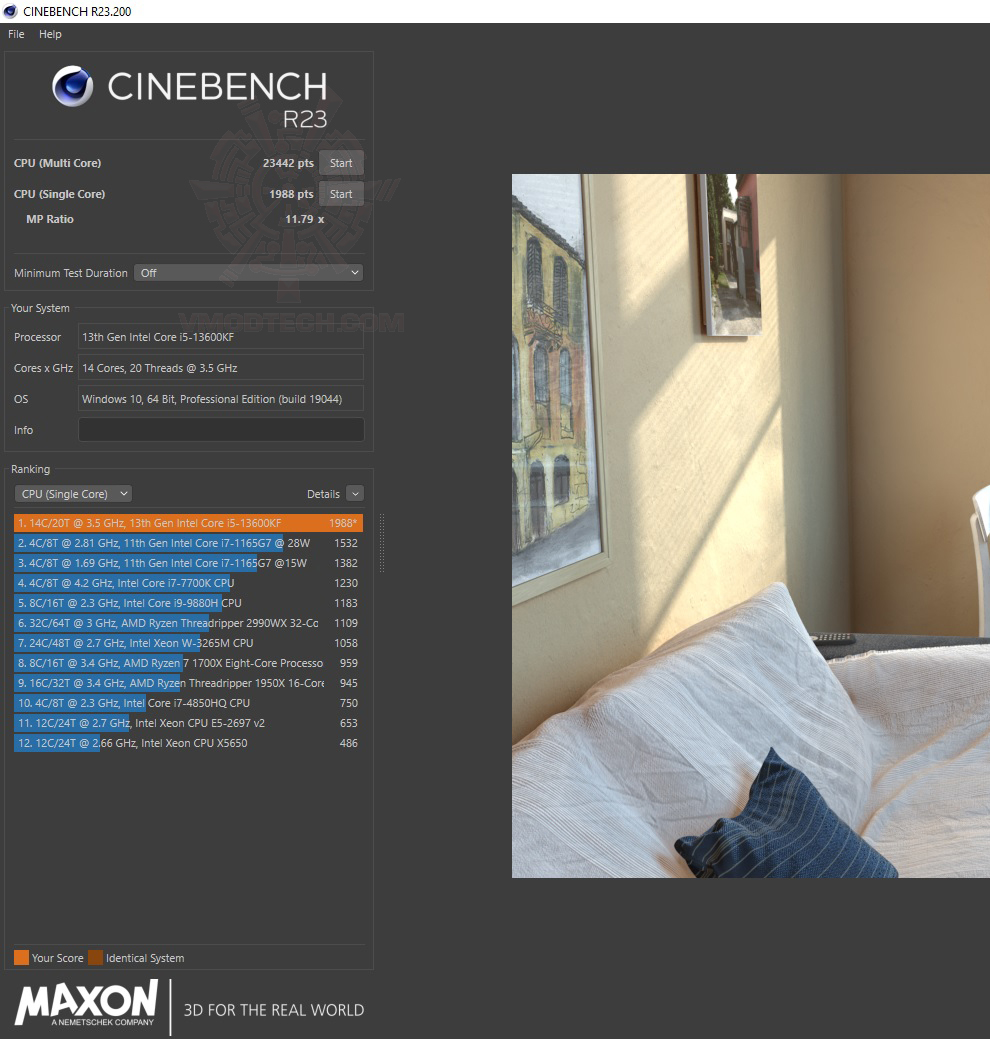Image resolution: width=990 pixels, height=1039 pixels.
Task: Open Minimum Test Duration dropdown
Action: pyautogui.click(x=248, y=272)
